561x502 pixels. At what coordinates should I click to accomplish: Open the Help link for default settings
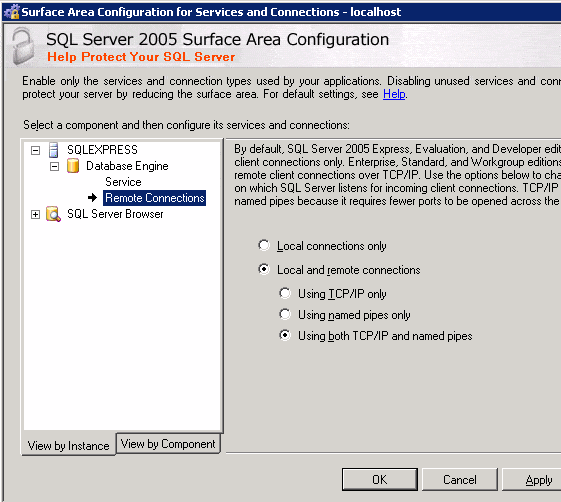[x=394, y=94]
